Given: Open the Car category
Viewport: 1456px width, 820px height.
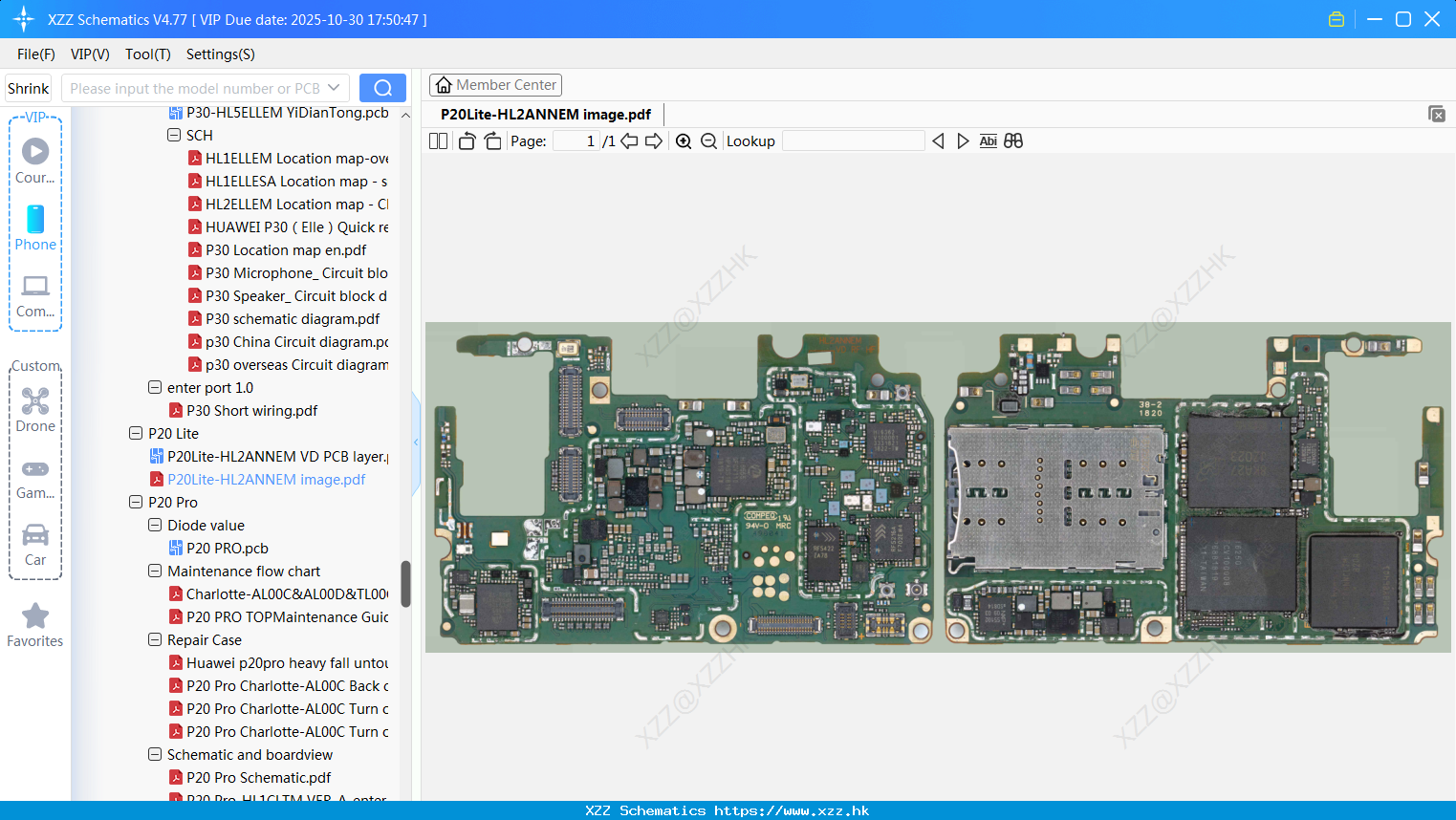Looking at the screenshot, I should (x=35, y=545).
